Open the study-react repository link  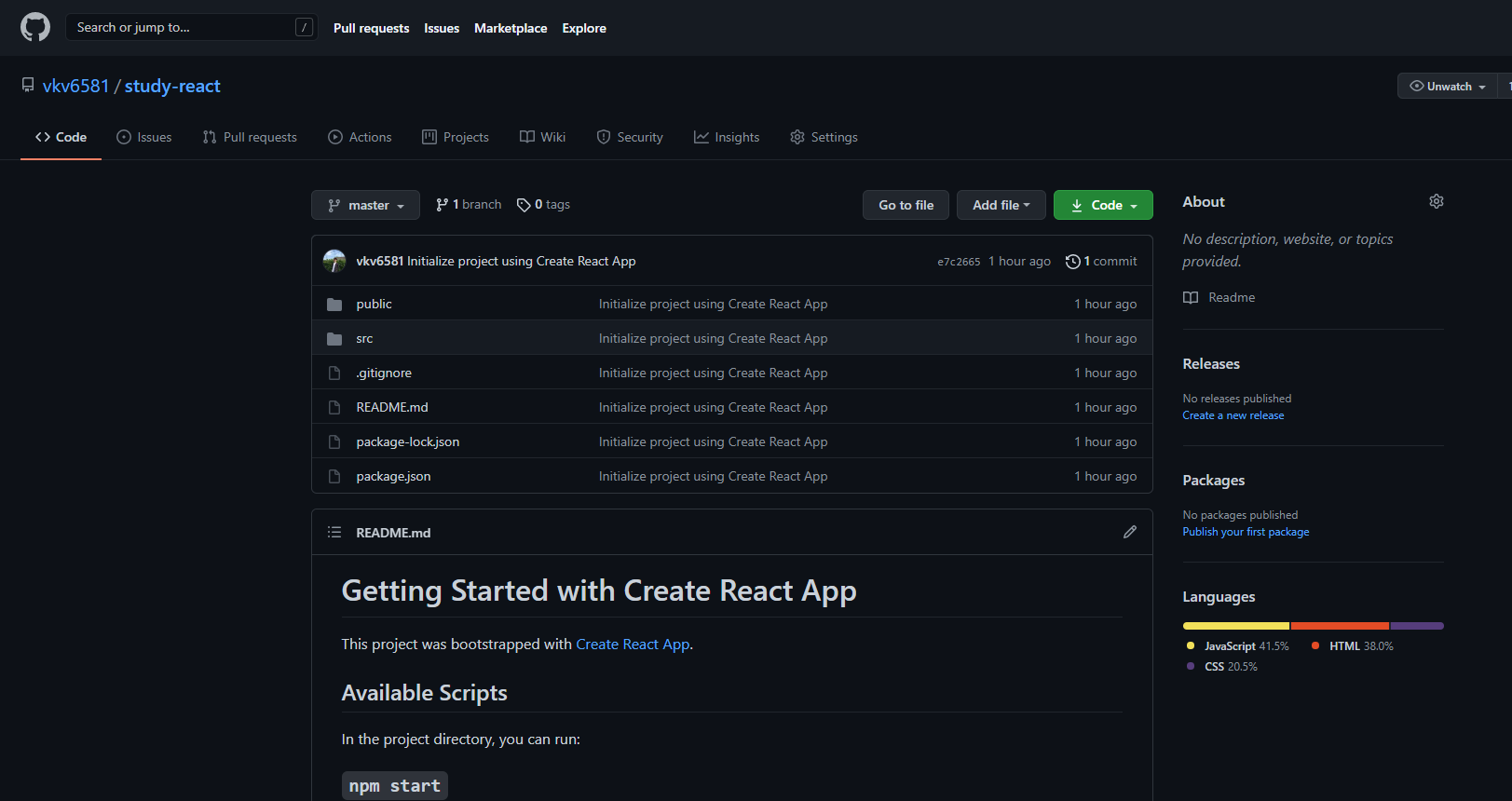pos(172,86)
